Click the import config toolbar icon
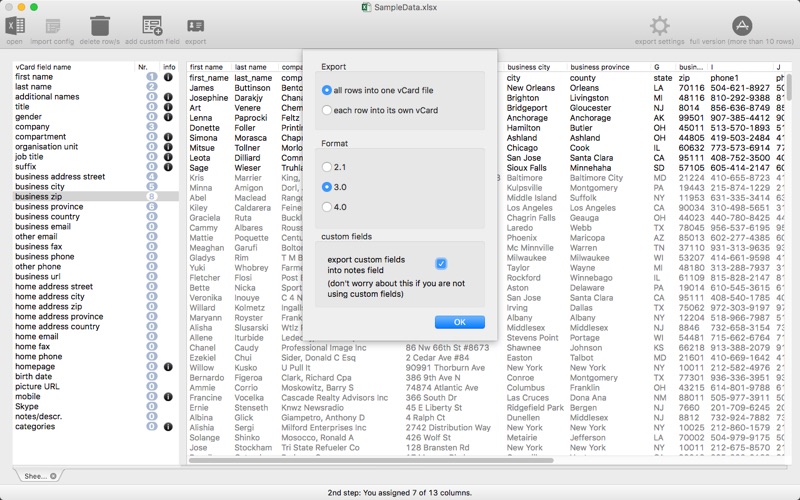 [54, 26]
